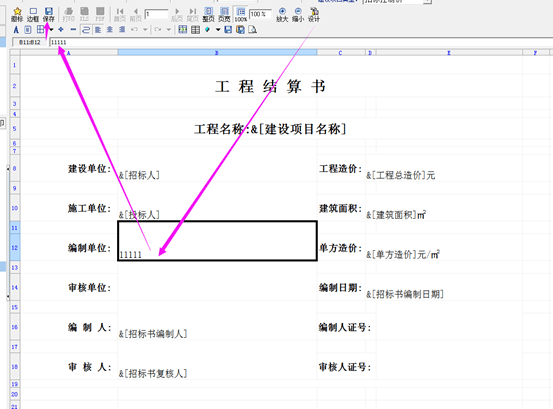Select row 12 header
553x409 pixels.
pyautogui.click(x=14, y=248)
